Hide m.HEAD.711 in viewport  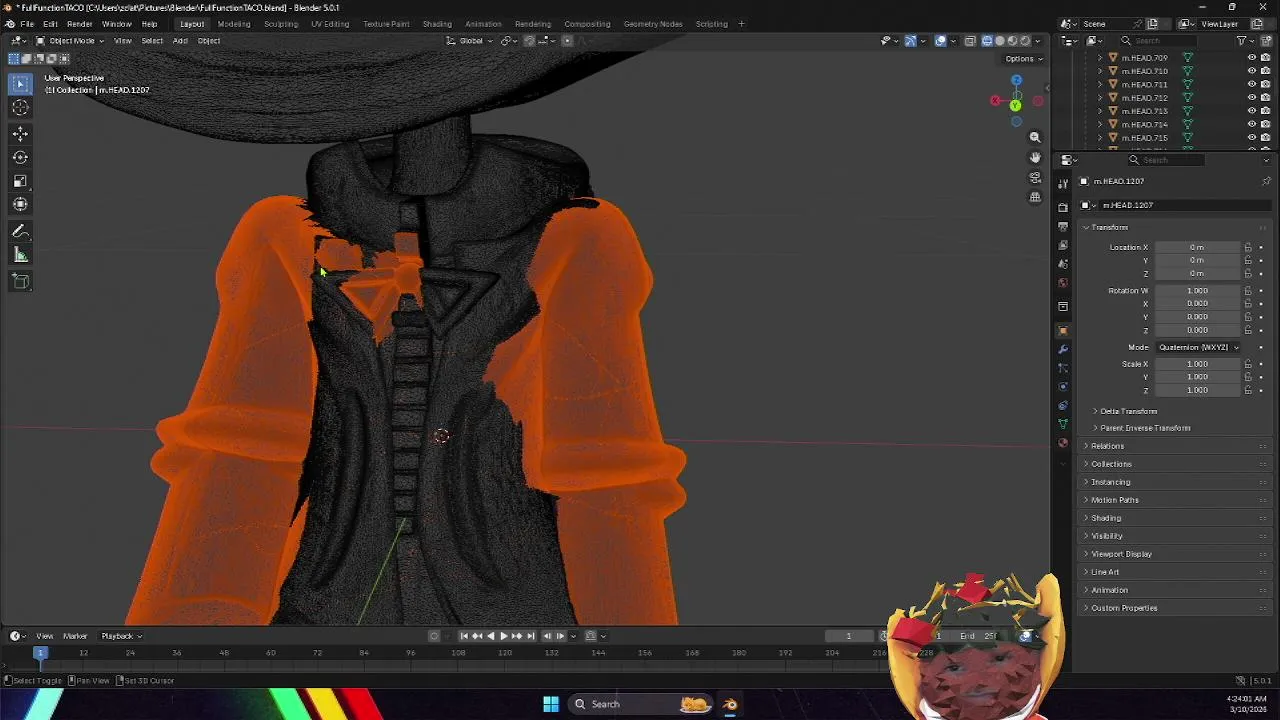tap(1251, 84)
